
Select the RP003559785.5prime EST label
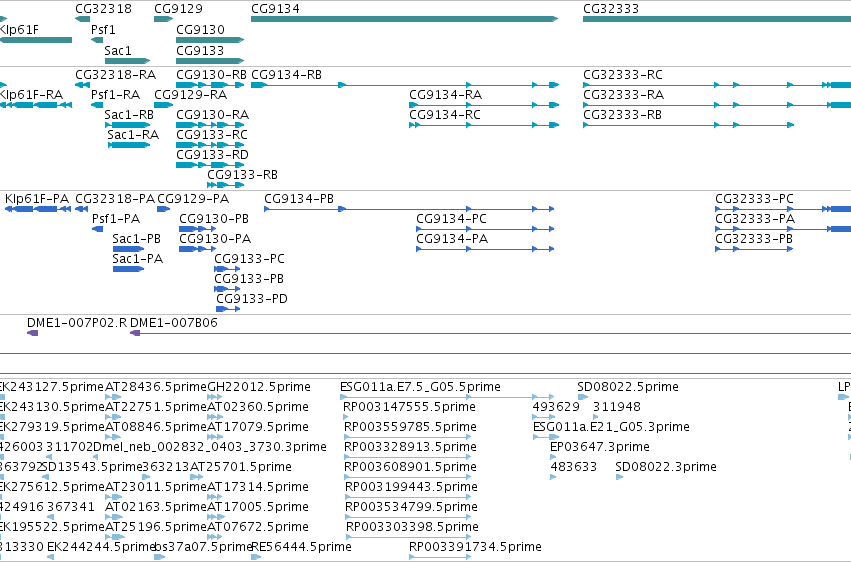(x=410, y=427)
